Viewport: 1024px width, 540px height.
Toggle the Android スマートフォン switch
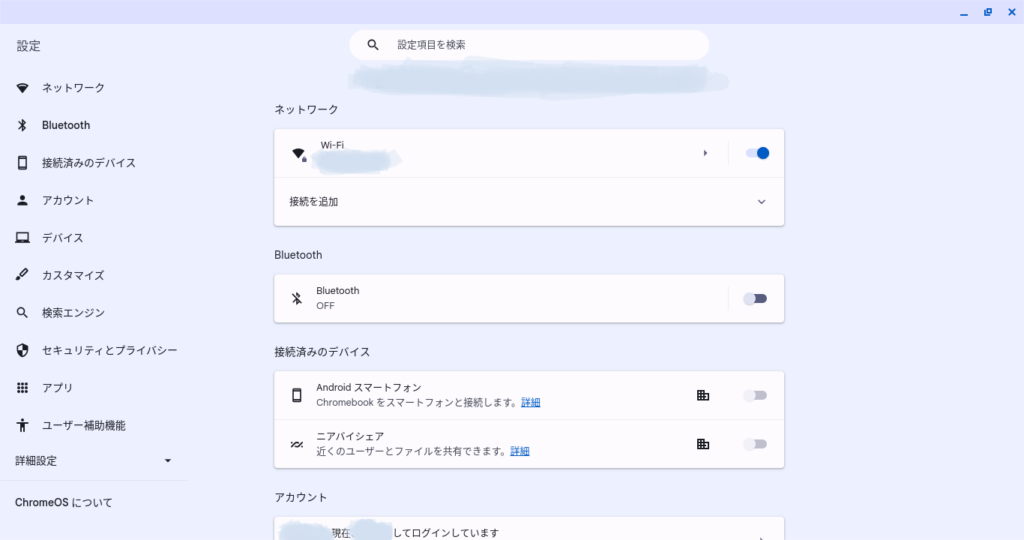[755, 395]
